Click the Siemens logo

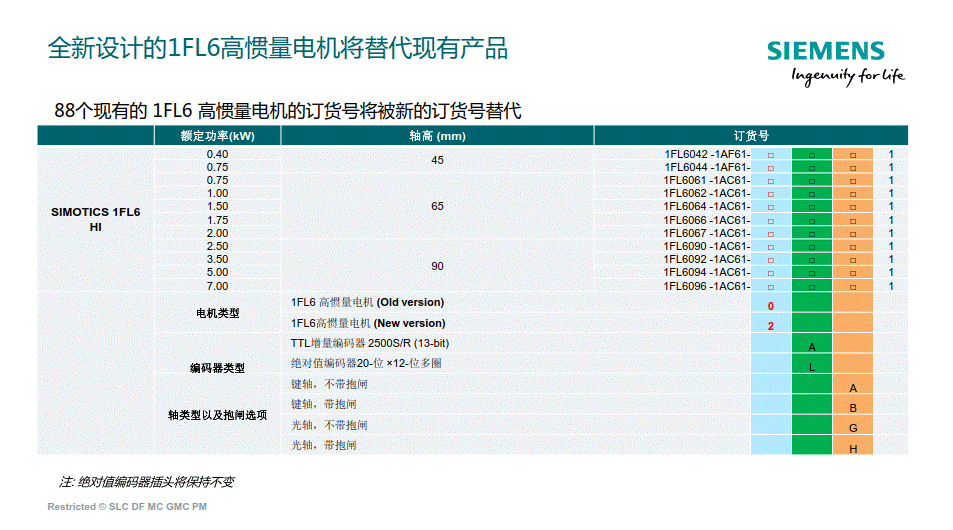(826, 52)
